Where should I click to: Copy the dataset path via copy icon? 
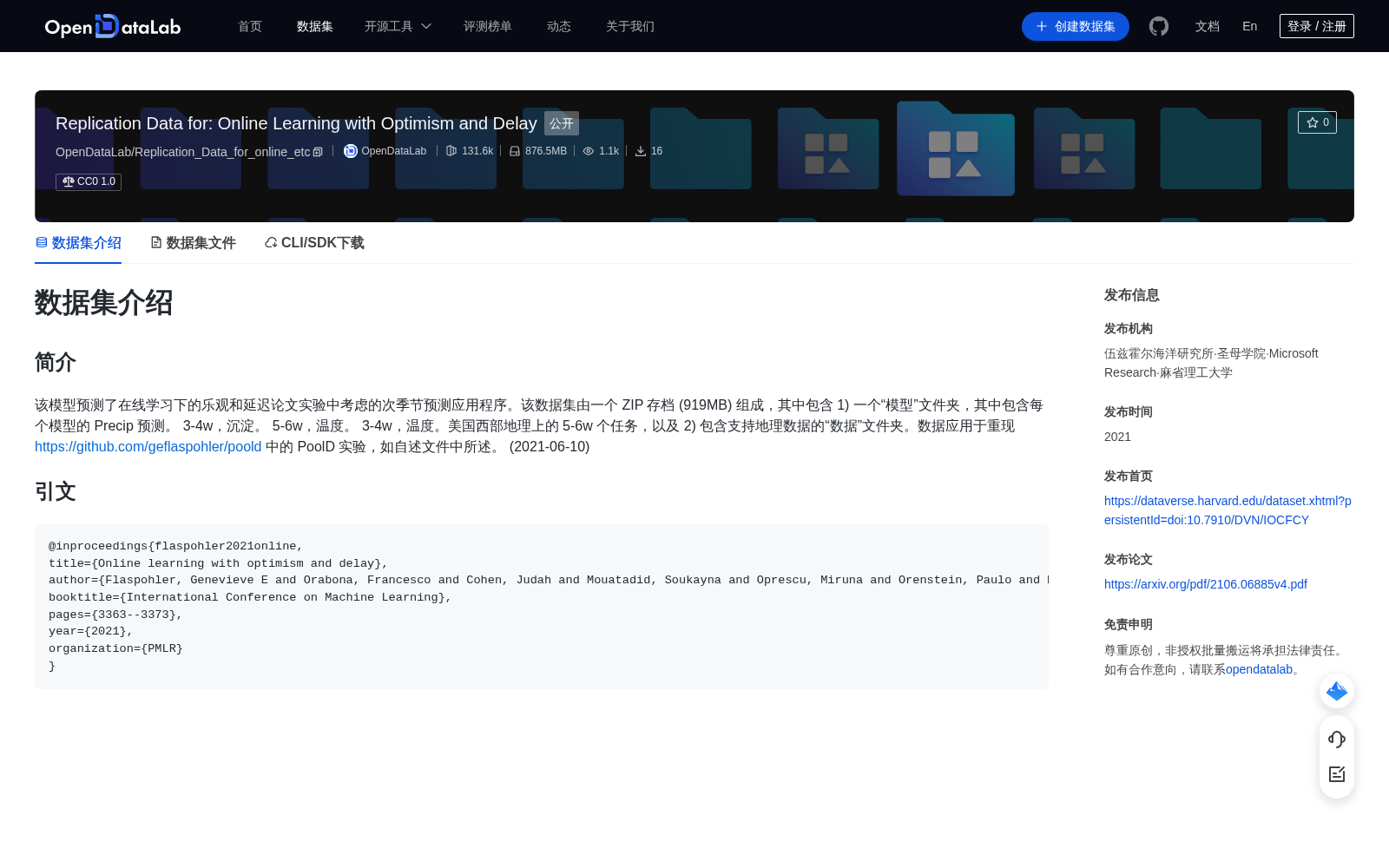coord(318,152)
